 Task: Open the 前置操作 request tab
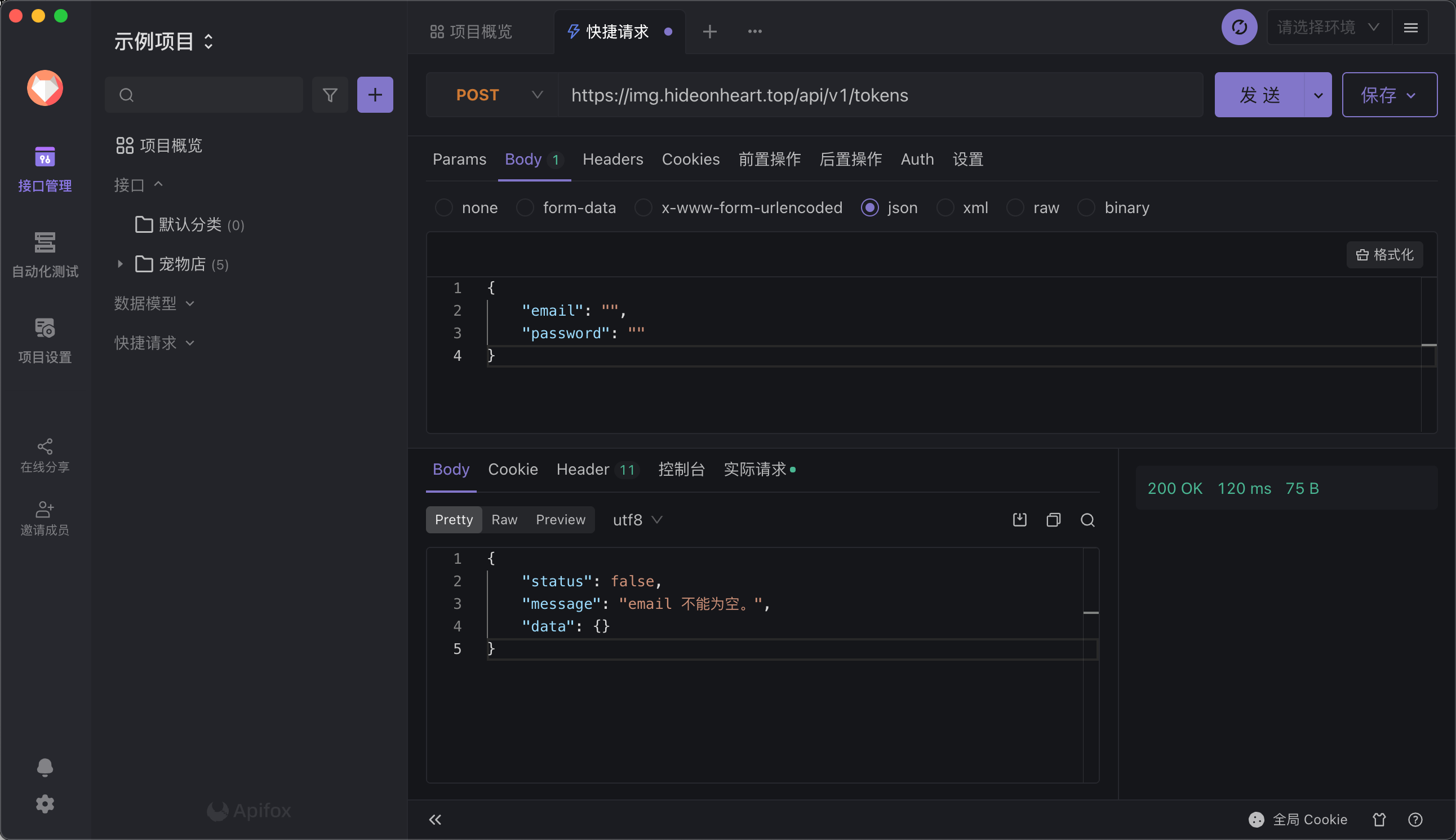tap(769, 159)
